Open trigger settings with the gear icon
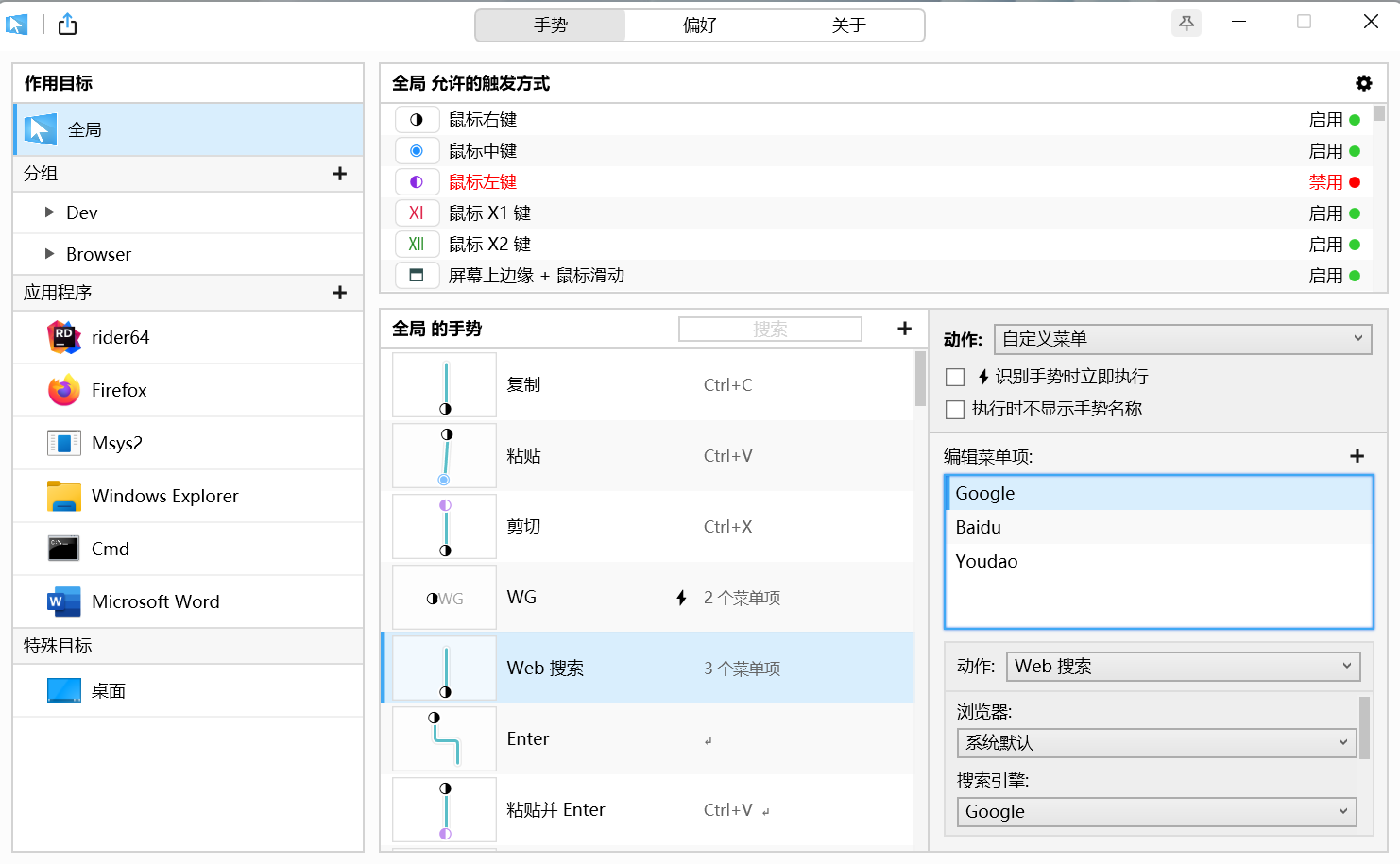This screenshot has height=864, width=1400. click(x=1363, y=83)
